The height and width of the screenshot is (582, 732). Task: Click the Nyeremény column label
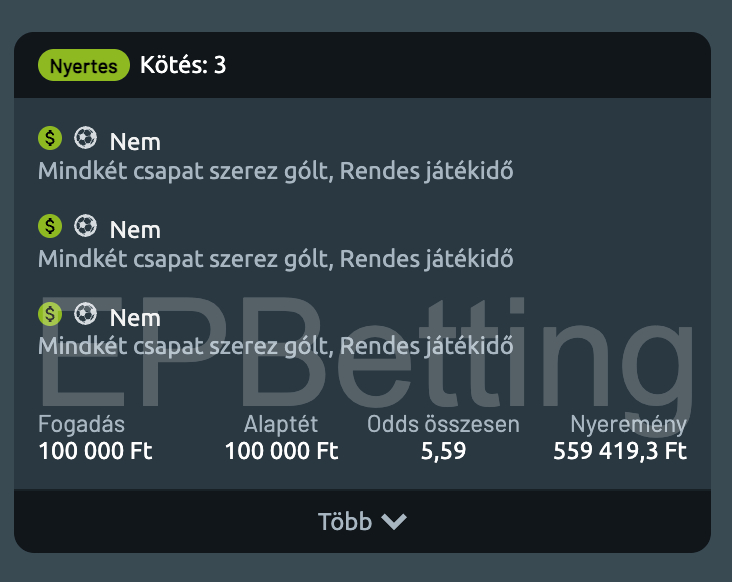coord(628,425)
